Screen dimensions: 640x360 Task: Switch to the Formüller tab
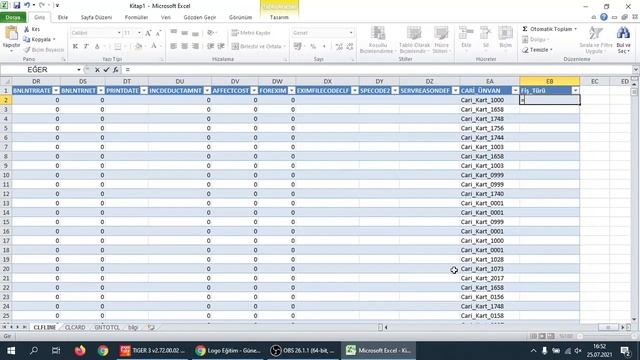pyautogui.click(x=136, y=18)
